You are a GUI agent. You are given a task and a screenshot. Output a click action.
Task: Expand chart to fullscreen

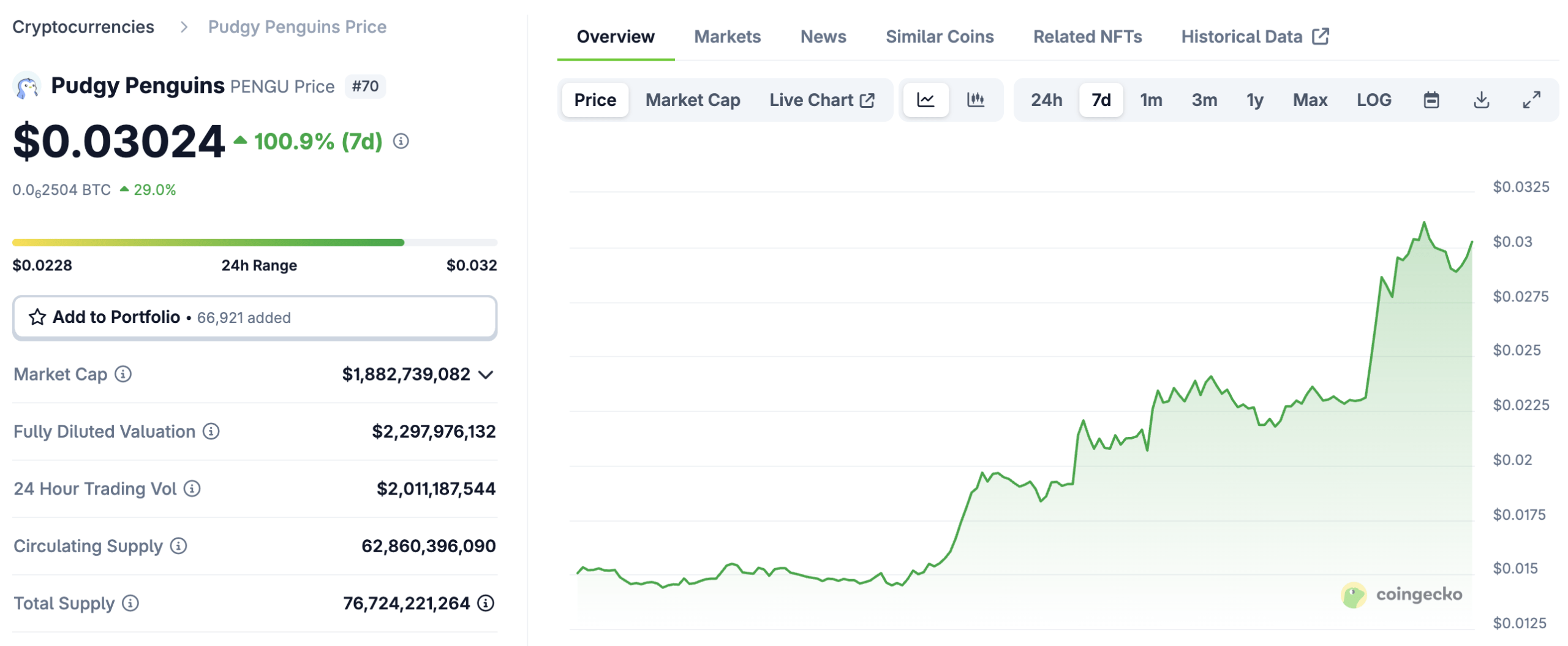point(1531,100)
